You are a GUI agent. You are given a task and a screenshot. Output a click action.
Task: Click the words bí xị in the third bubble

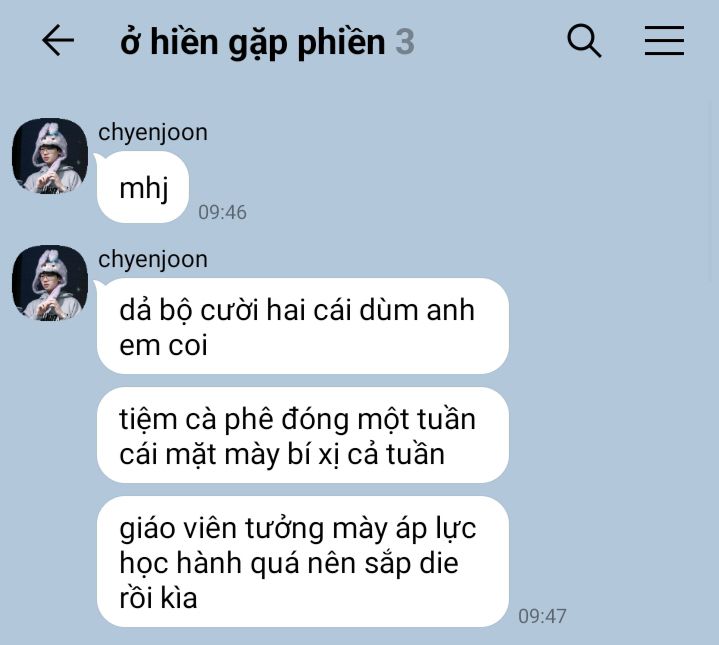(312, 454)
